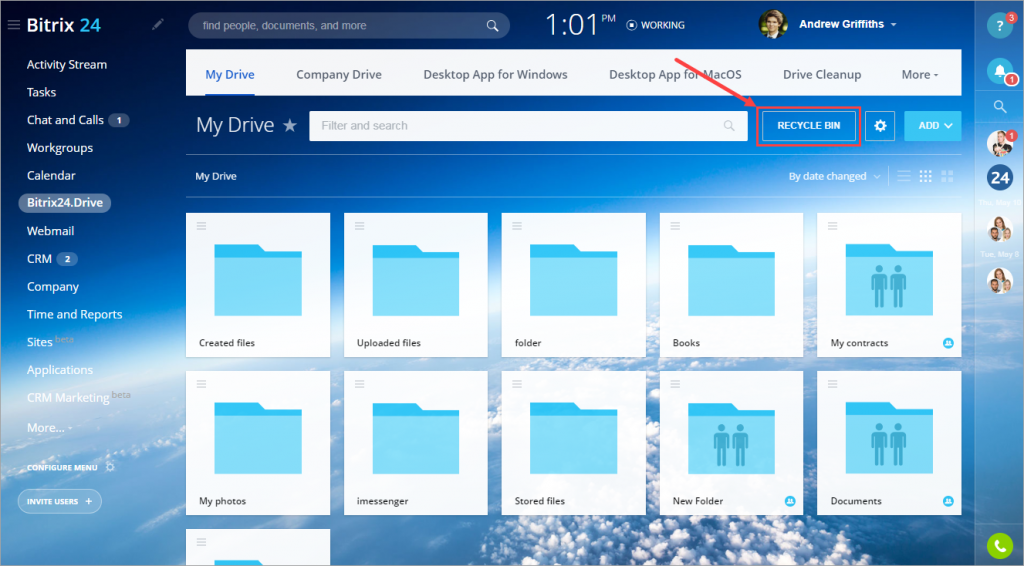Click the global find people search field

click(349, 25)
